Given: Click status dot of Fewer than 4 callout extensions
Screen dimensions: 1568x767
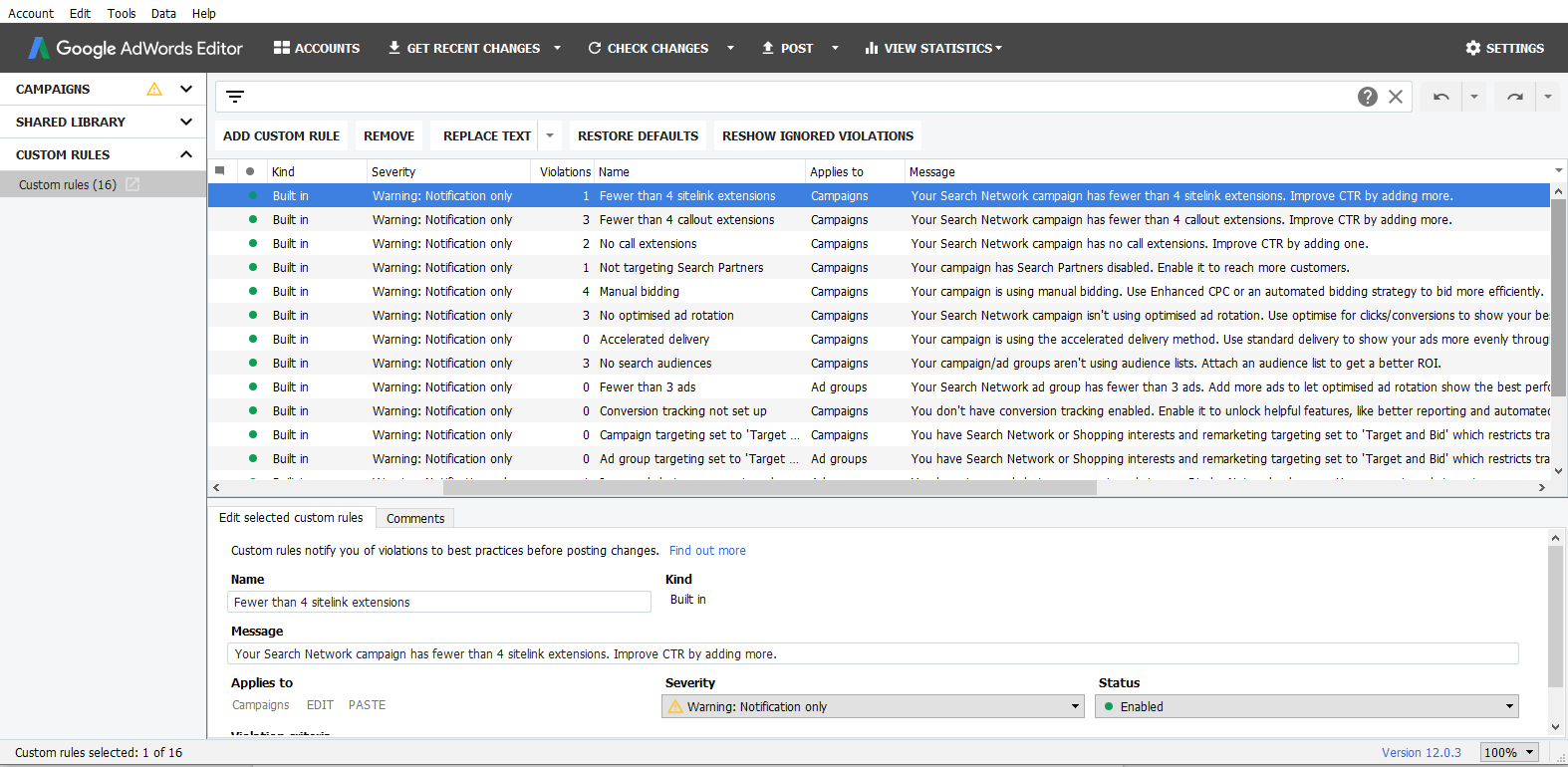Looking at the screenshot, I should (252, 219).
